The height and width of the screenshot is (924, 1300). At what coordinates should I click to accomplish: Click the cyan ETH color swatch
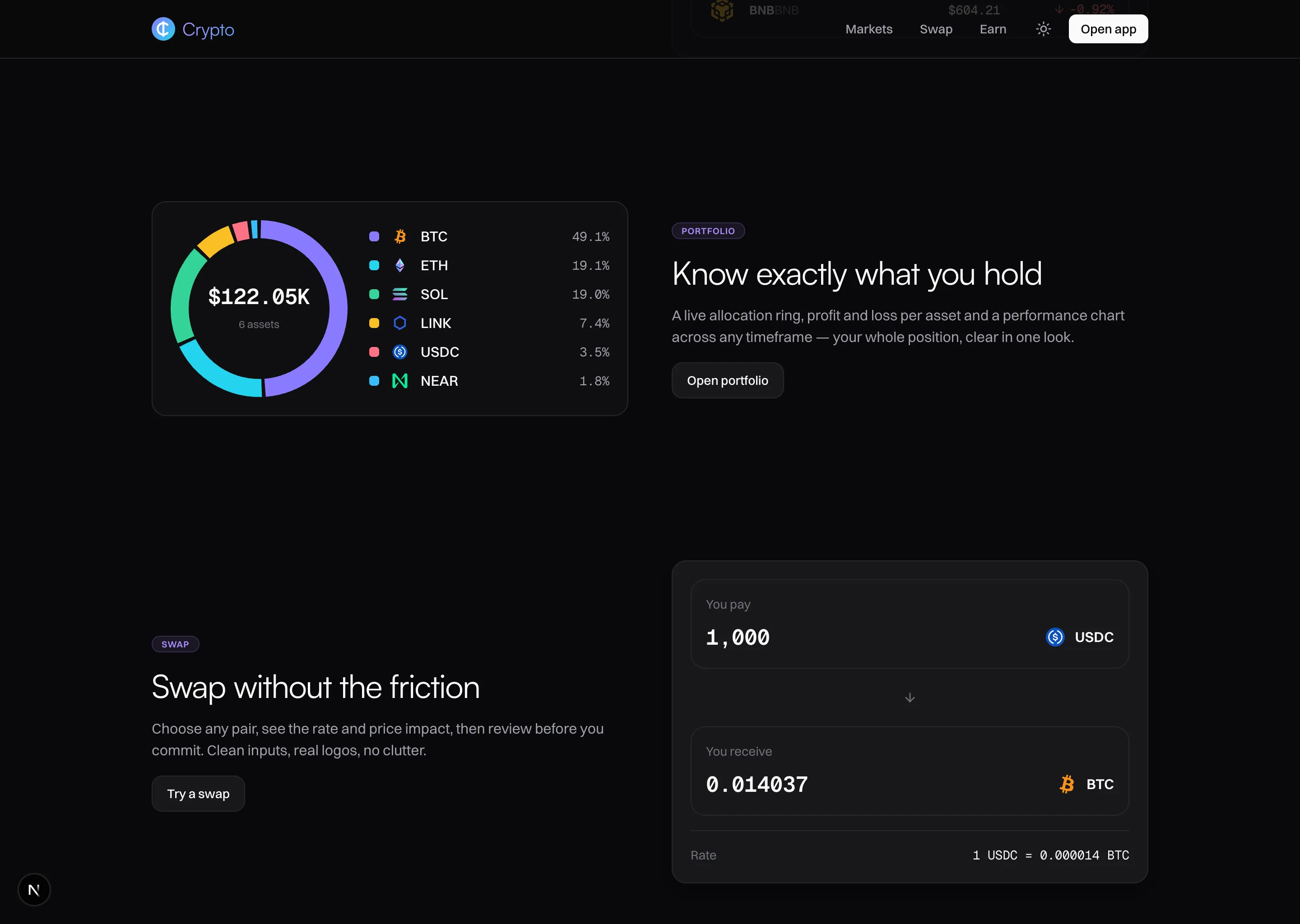click(x=374, y=266)
